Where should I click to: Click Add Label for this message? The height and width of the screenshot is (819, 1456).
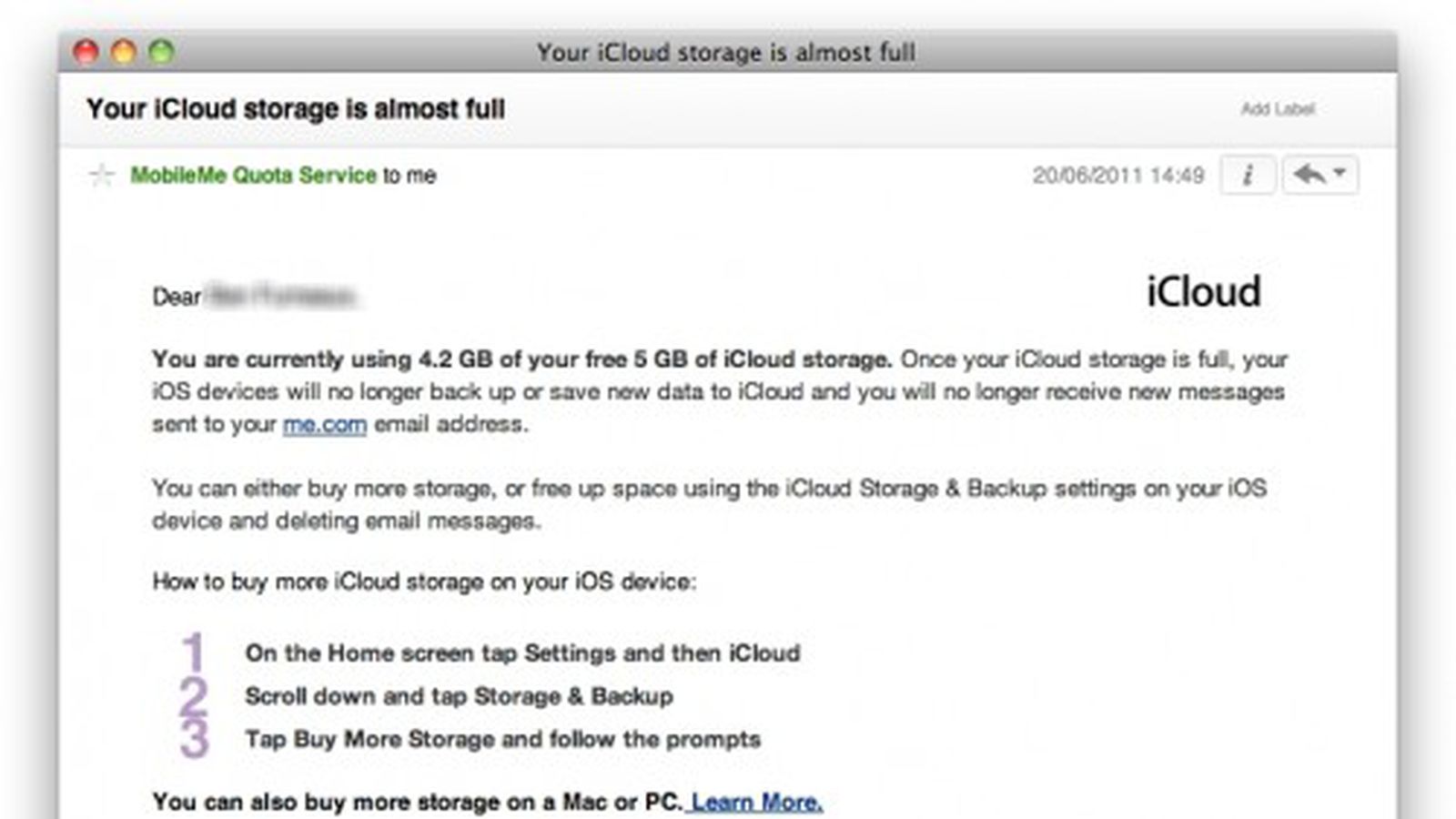(x=1277, y=109)
